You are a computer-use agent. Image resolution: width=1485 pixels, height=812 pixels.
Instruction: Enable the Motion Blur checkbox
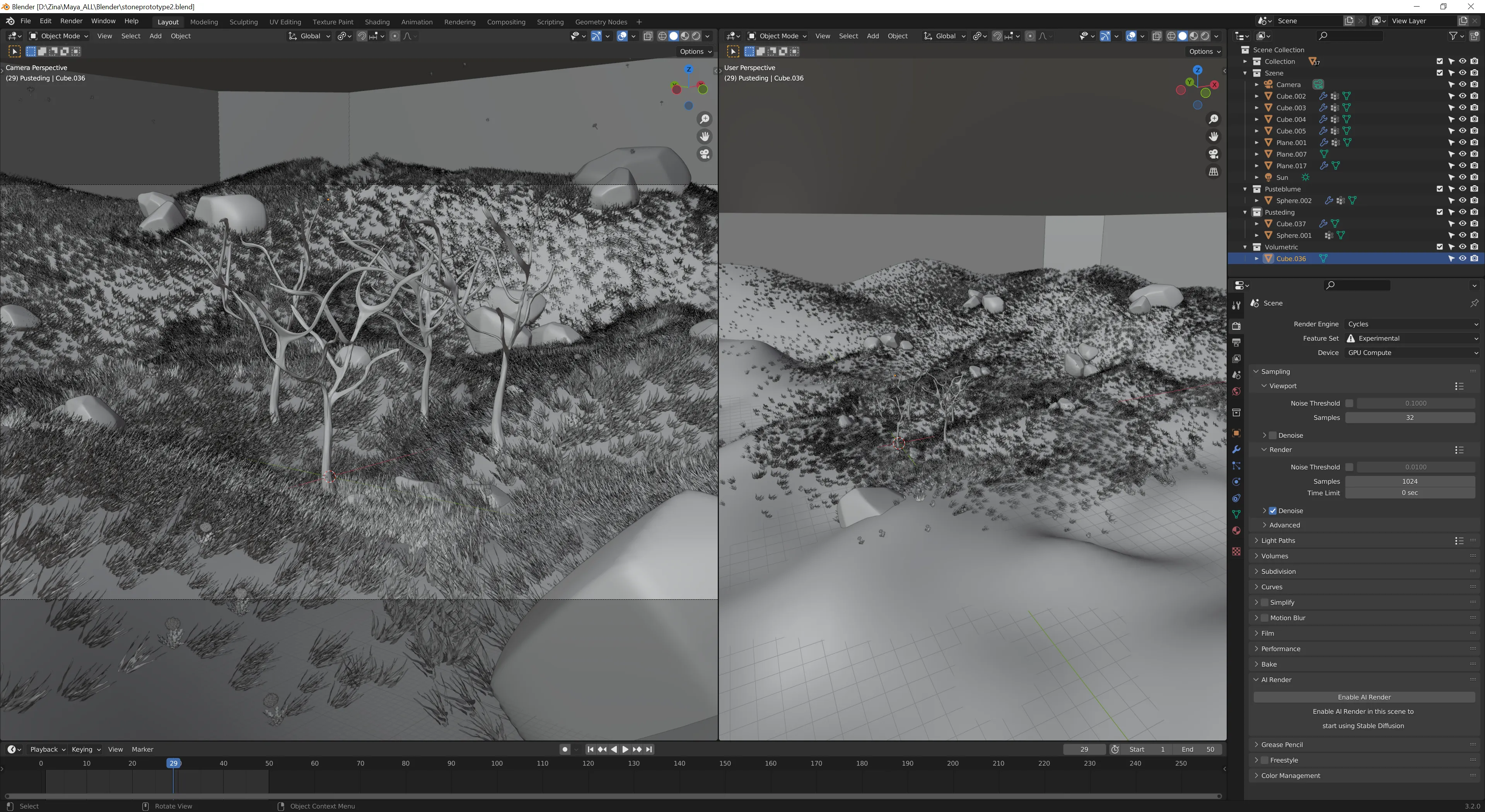coord(1264,618)
